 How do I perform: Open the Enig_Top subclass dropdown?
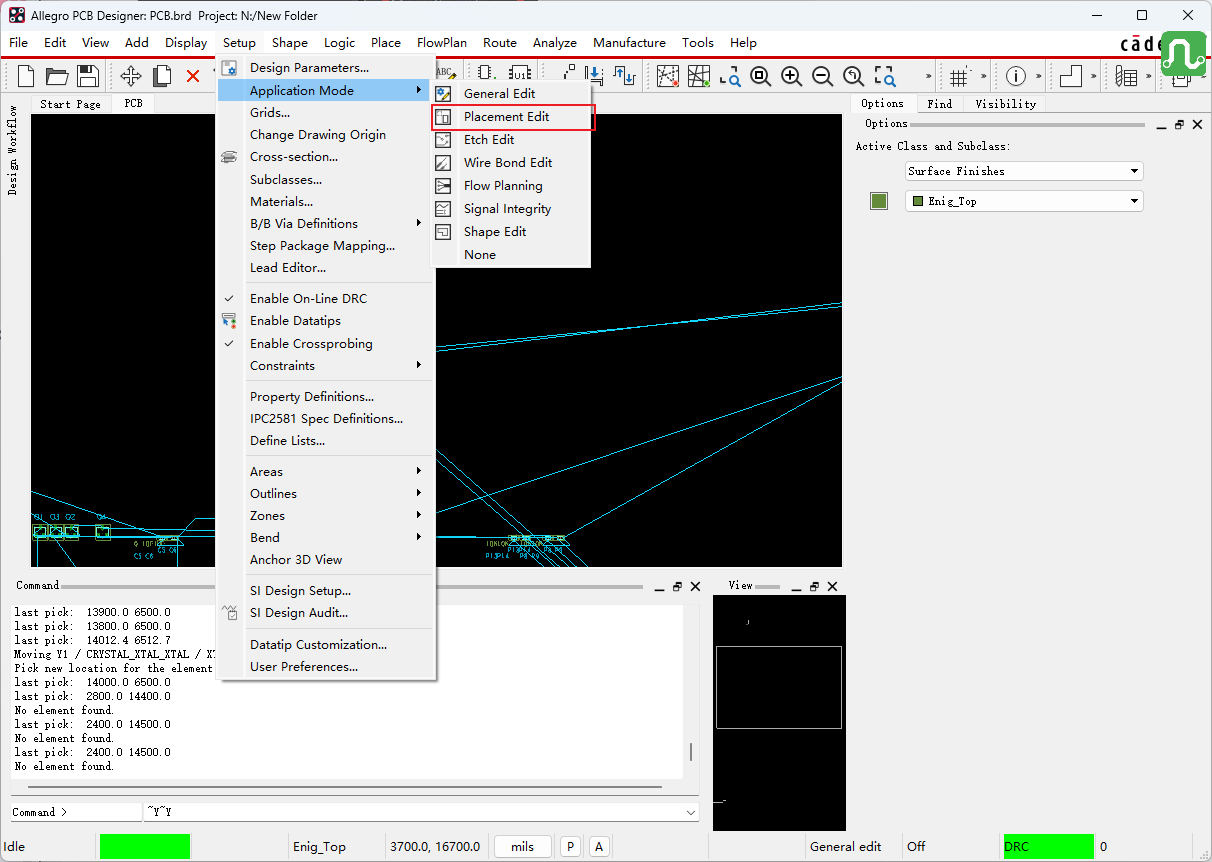pyautogui.click(x=1024, y=201)
